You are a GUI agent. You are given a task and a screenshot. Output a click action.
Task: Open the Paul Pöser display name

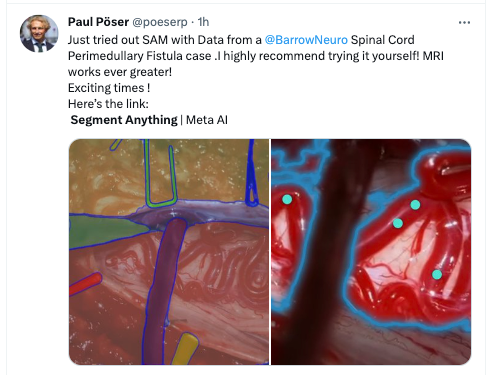pos(98,22)
